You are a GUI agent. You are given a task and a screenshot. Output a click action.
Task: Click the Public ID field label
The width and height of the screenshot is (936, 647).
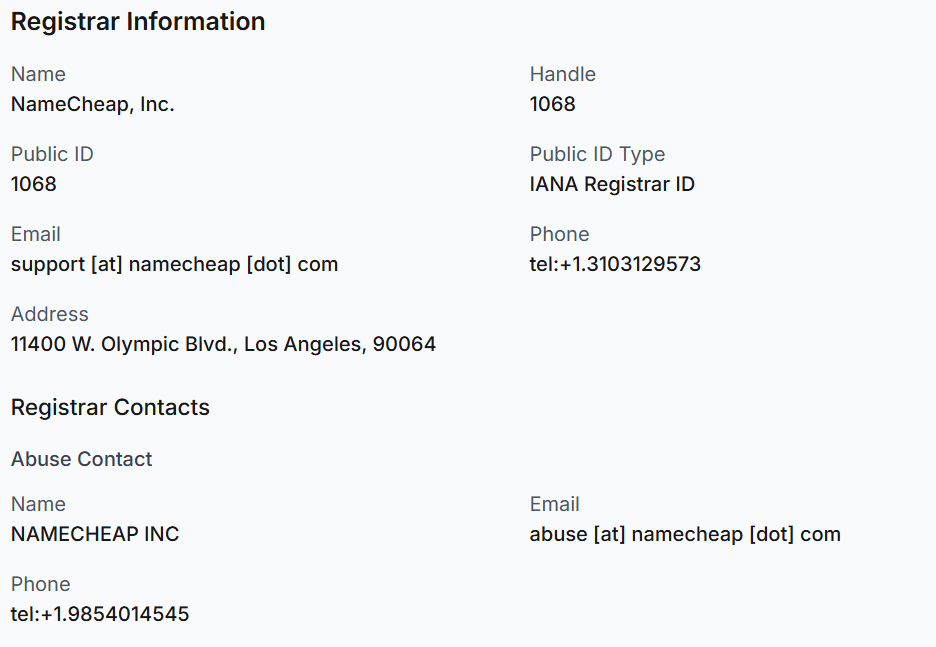52,154
